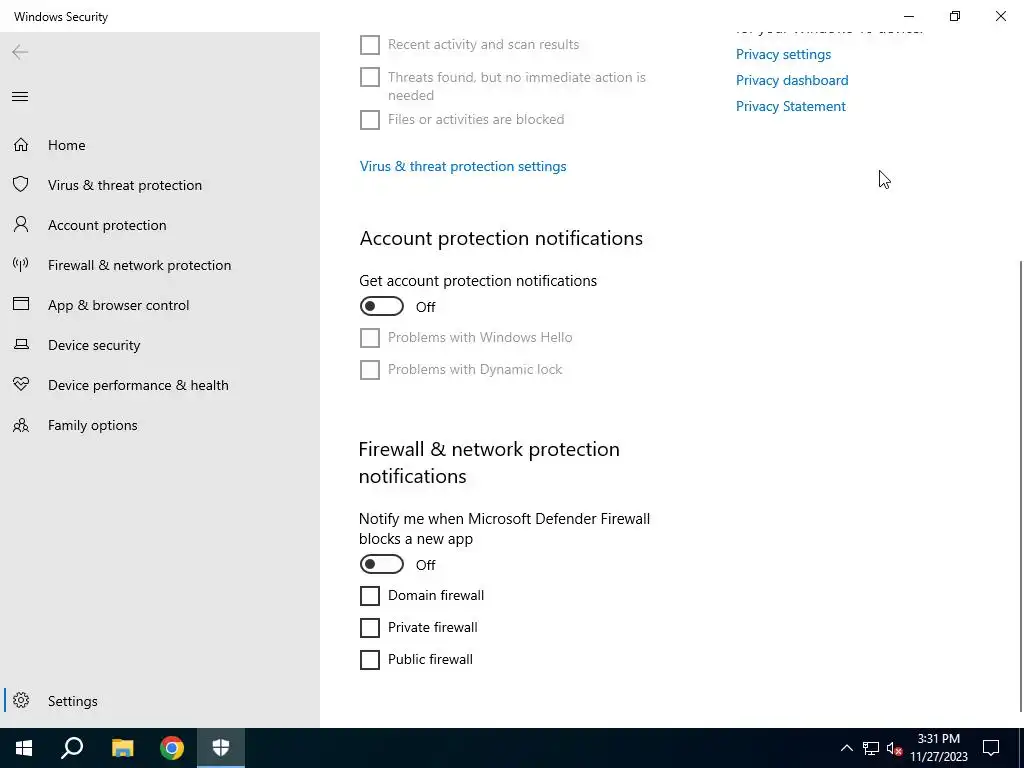Click the vertical scrollbar thumb
Viewport: 1024px width, 768px height.
[x=1021, y=487]
